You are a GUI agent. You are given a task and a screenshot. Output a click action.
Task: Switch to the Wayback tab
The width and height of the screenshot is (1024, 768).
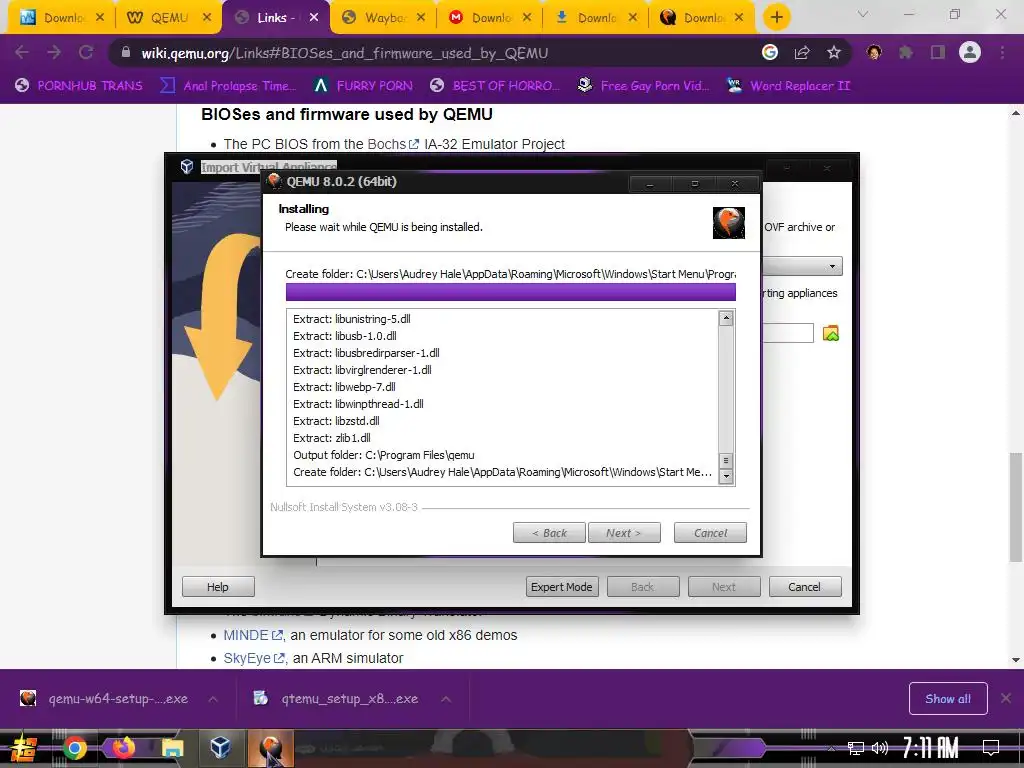[384, 18]
